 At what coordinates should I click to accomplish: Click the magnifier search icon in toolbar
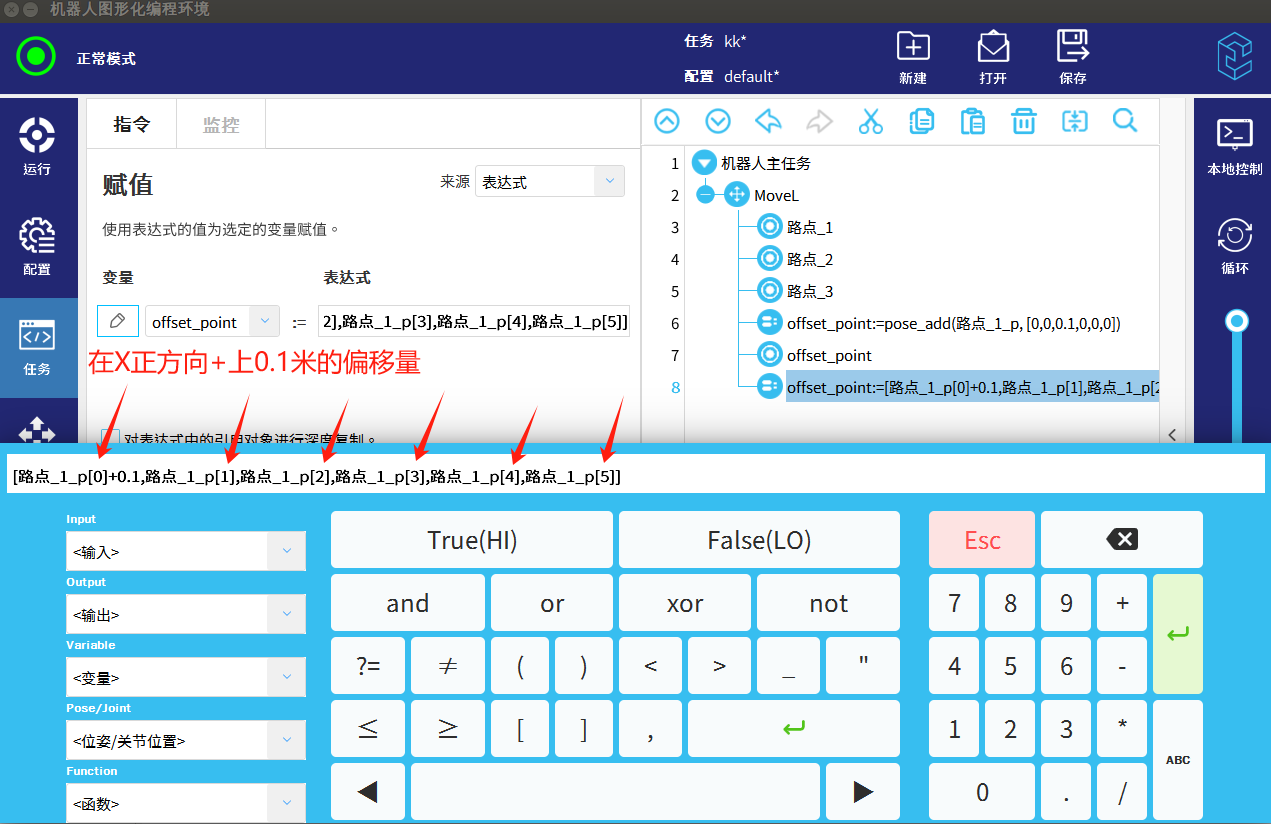click(1125, 122)
